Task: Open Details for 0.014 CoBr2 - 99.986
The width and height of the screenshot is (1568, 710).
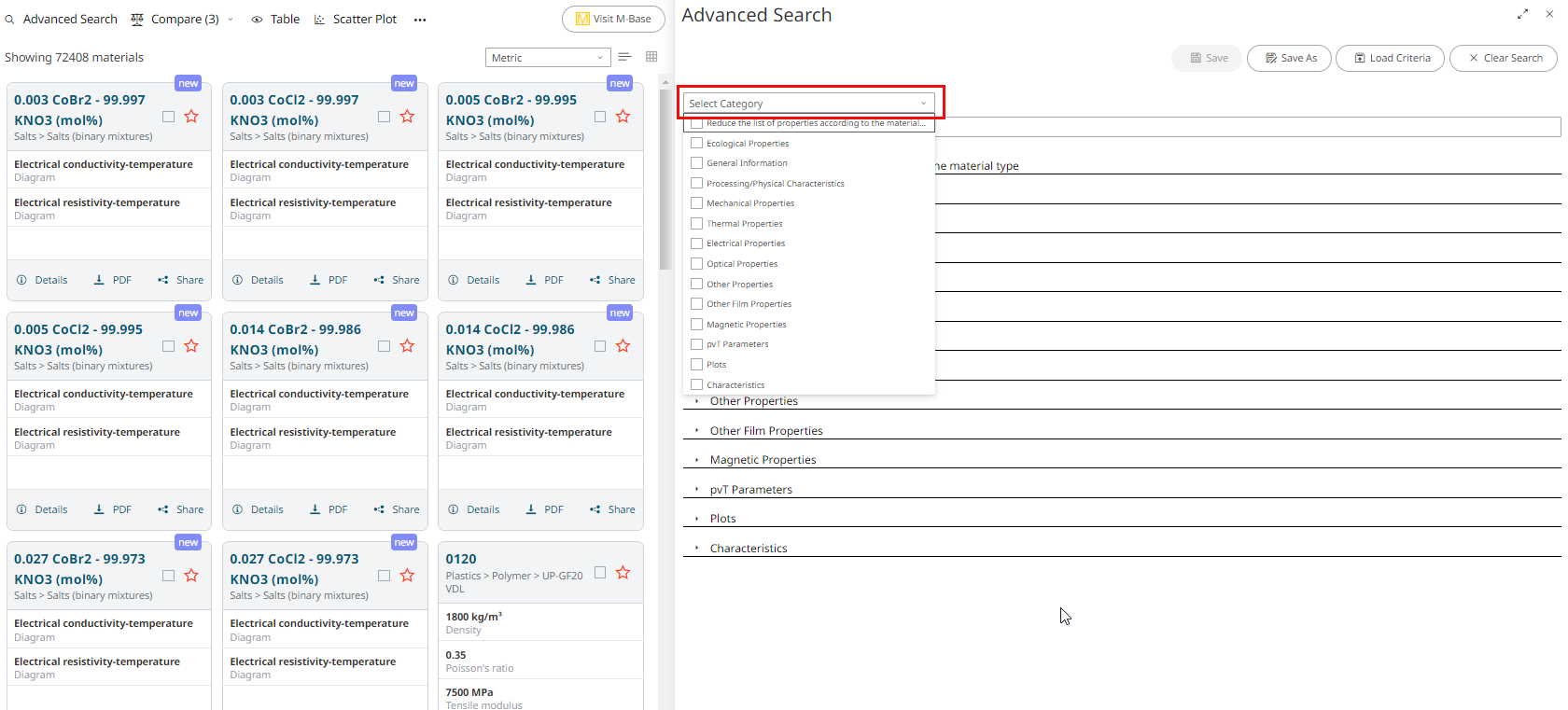Action: (258, 509)
